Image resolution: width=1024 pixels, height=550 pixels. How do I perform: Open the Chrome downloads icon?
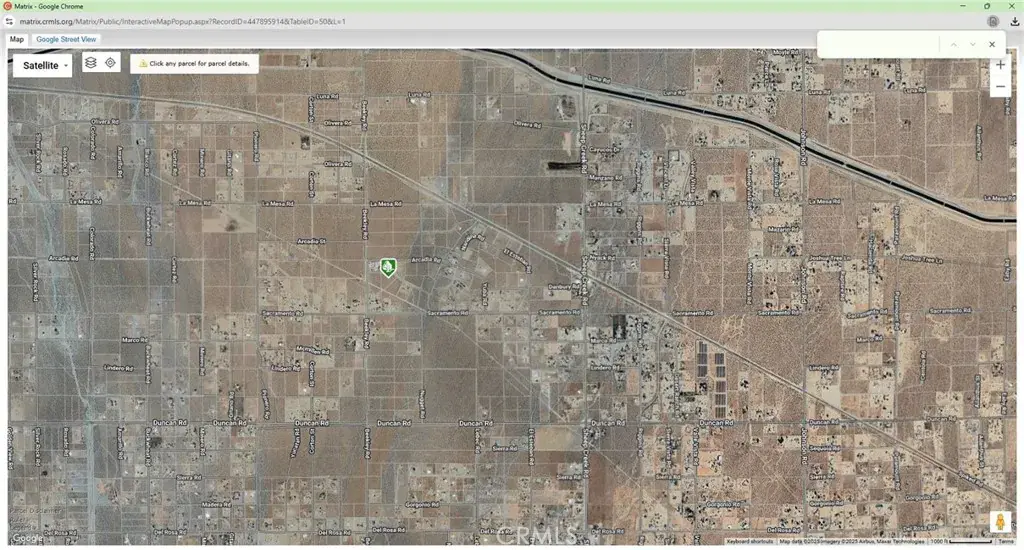[1014, 21]
